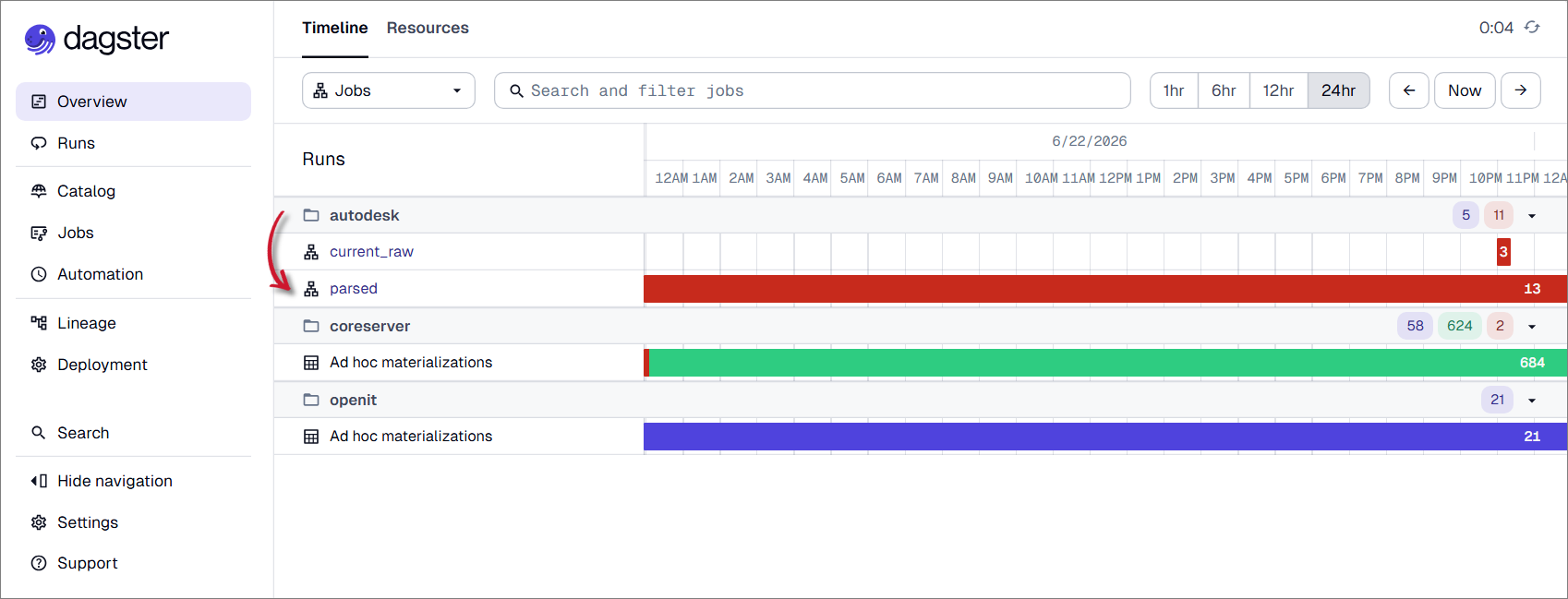Click autodesk failed count badge 11
The height and width of the screenshot is (599, 1568).
tap(1499, 215)
